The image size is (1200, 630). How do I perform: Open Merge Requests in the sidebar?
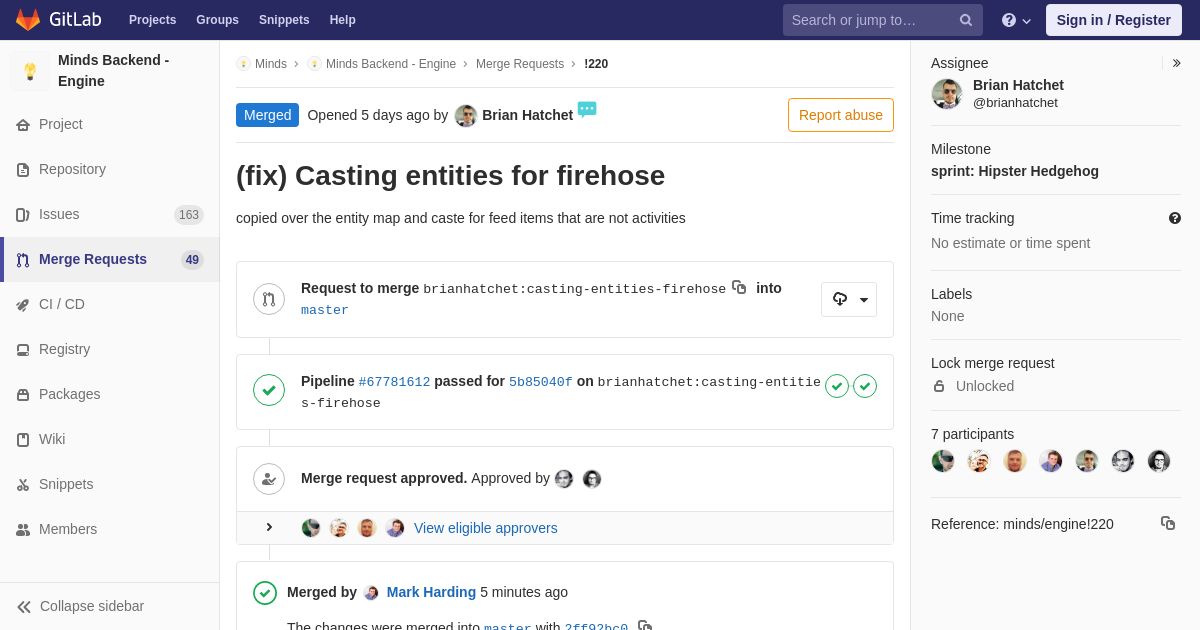110,259
